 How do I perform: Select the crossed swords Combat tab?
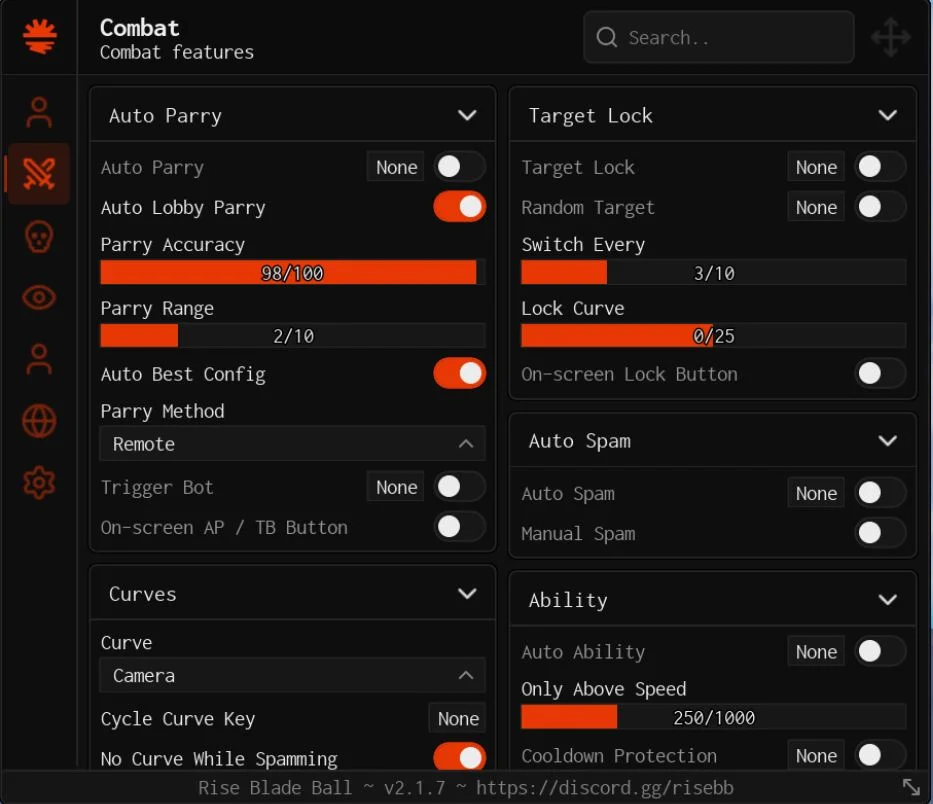tap(39, 174)
